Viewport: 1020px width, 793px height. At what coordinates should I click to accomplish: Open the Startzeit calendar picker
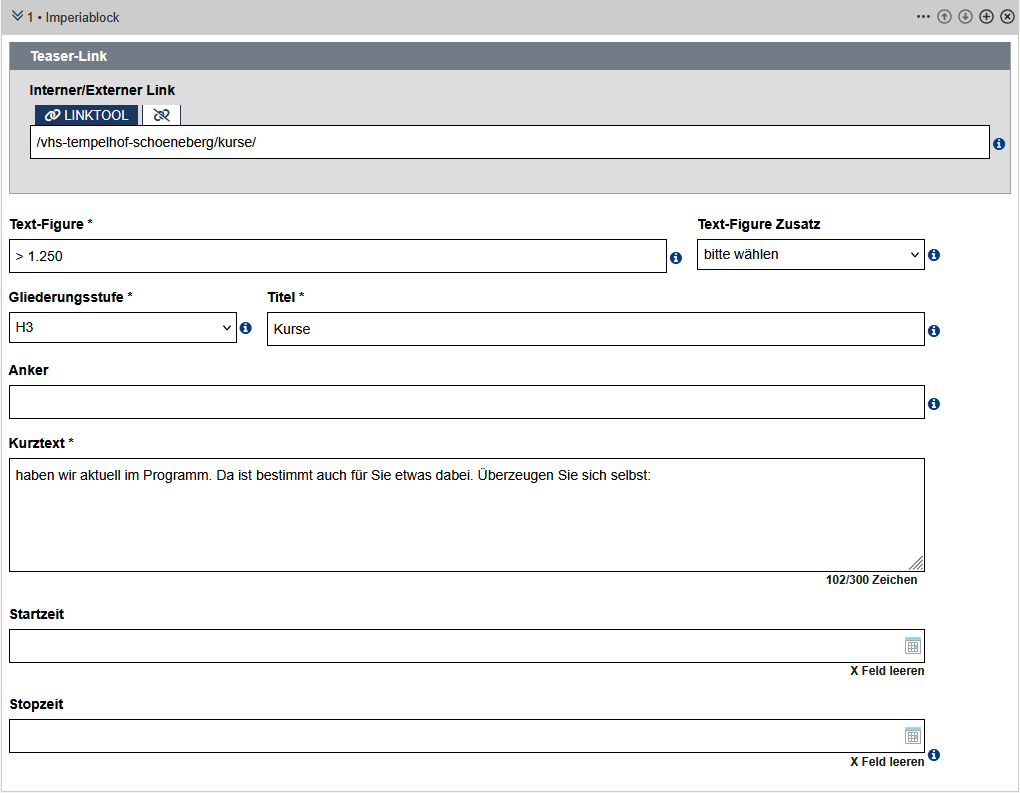pos(912,646)
